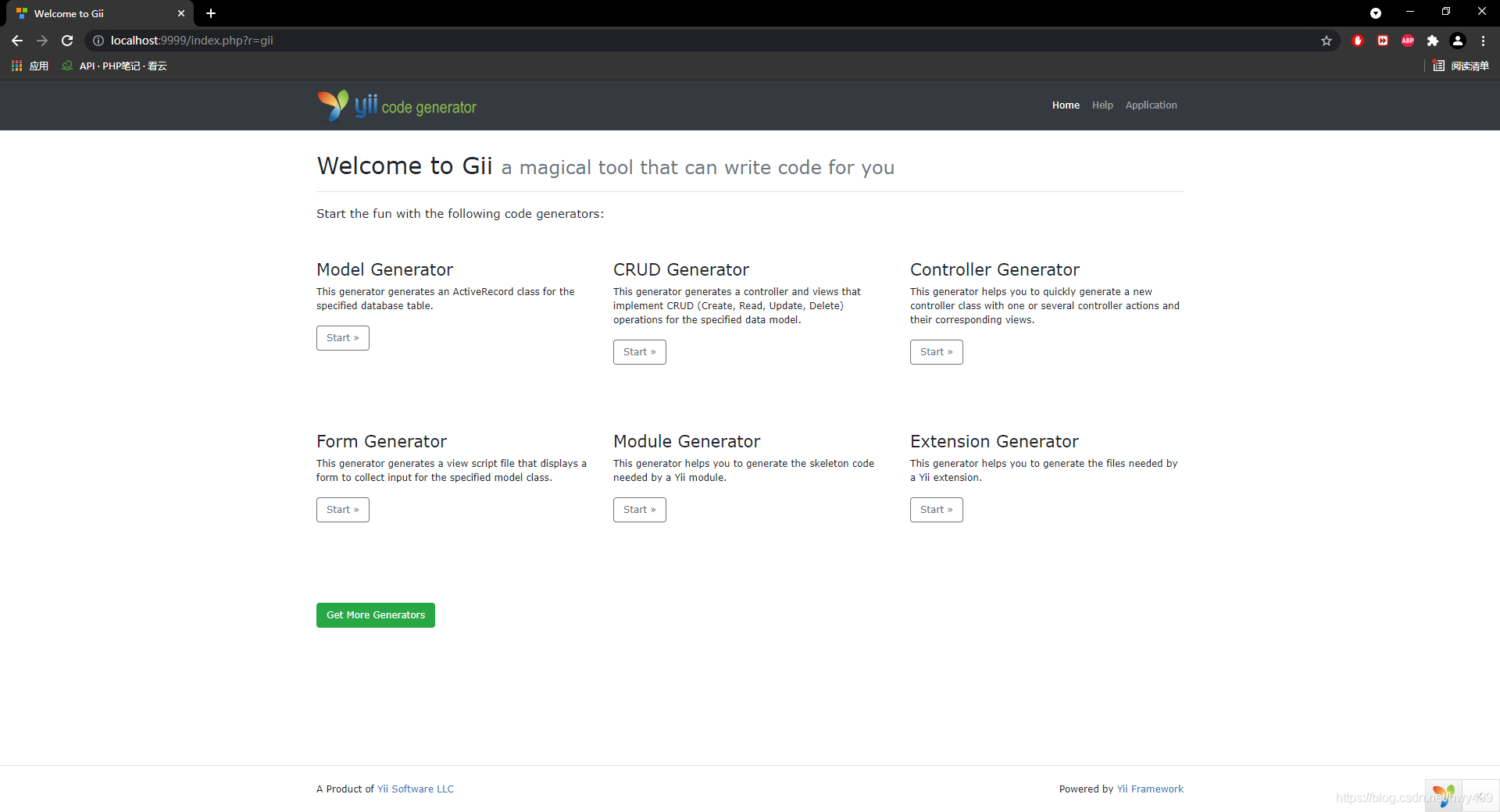
Task: Restore down the browser window
Action: coord(1446,12)
